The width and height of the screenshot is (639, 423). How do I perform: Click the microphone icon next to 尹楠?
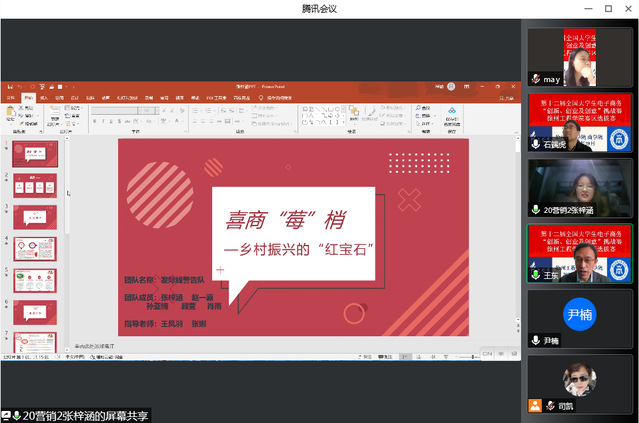[536, 341]
